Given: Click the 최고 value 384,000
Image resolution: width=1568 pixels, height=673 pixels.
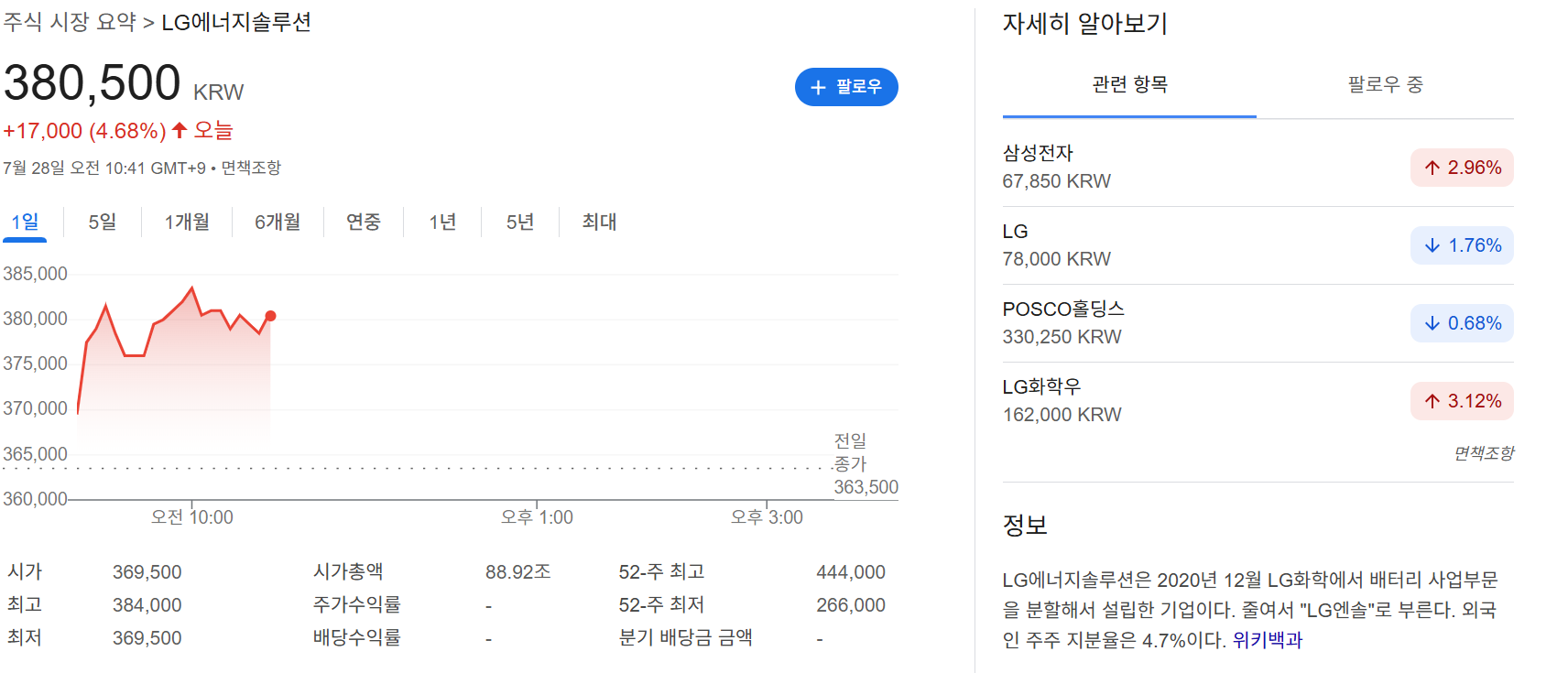Looking at the screenshot, I should point(147,605).
